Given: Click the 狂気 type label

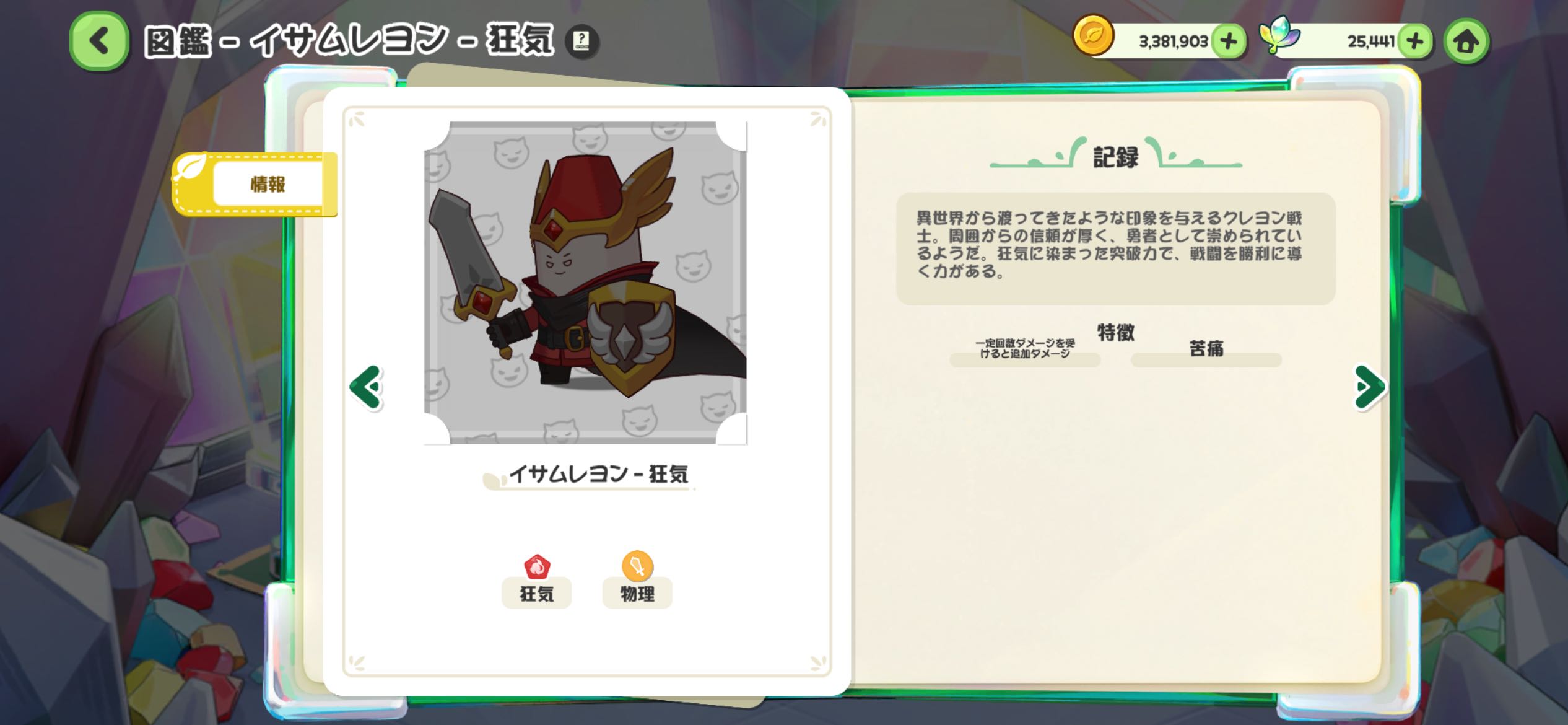Looking at the screenshot, I should pos(536,594).
